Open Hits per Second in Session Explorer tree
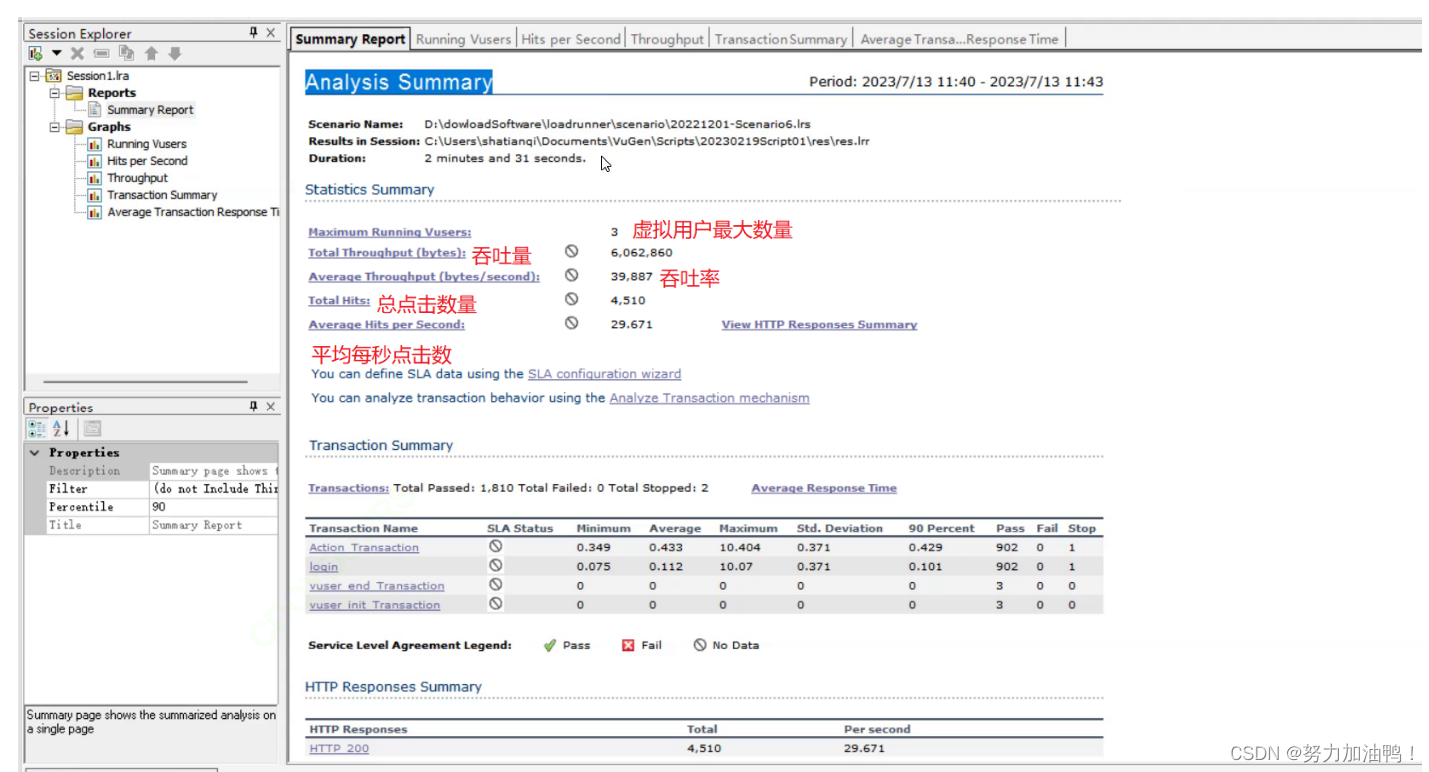 pyautogui.click(x=147, y=161)
